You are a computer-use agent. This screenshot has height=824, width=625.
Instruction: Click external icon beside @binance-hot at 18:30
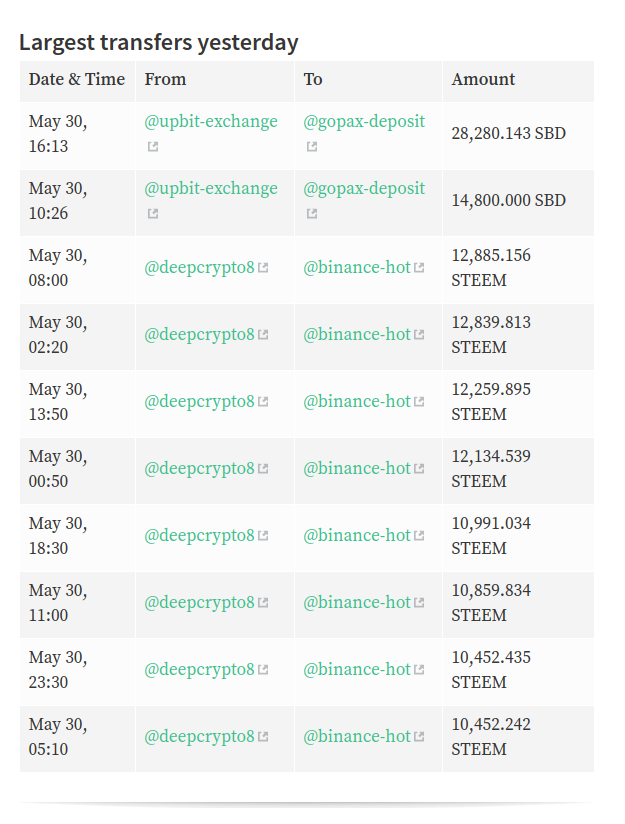(x=419, y=536)
